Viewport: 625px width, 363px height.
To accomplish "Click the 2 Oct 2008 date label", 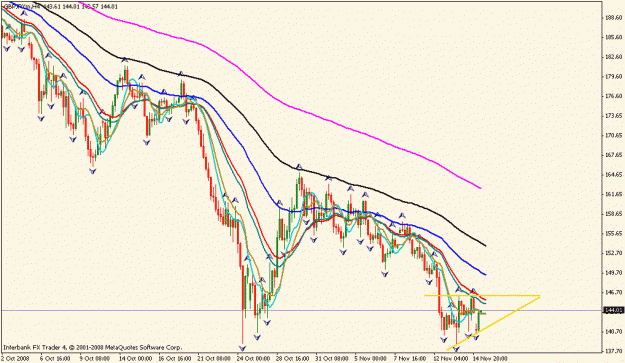I will click(15, 359).
